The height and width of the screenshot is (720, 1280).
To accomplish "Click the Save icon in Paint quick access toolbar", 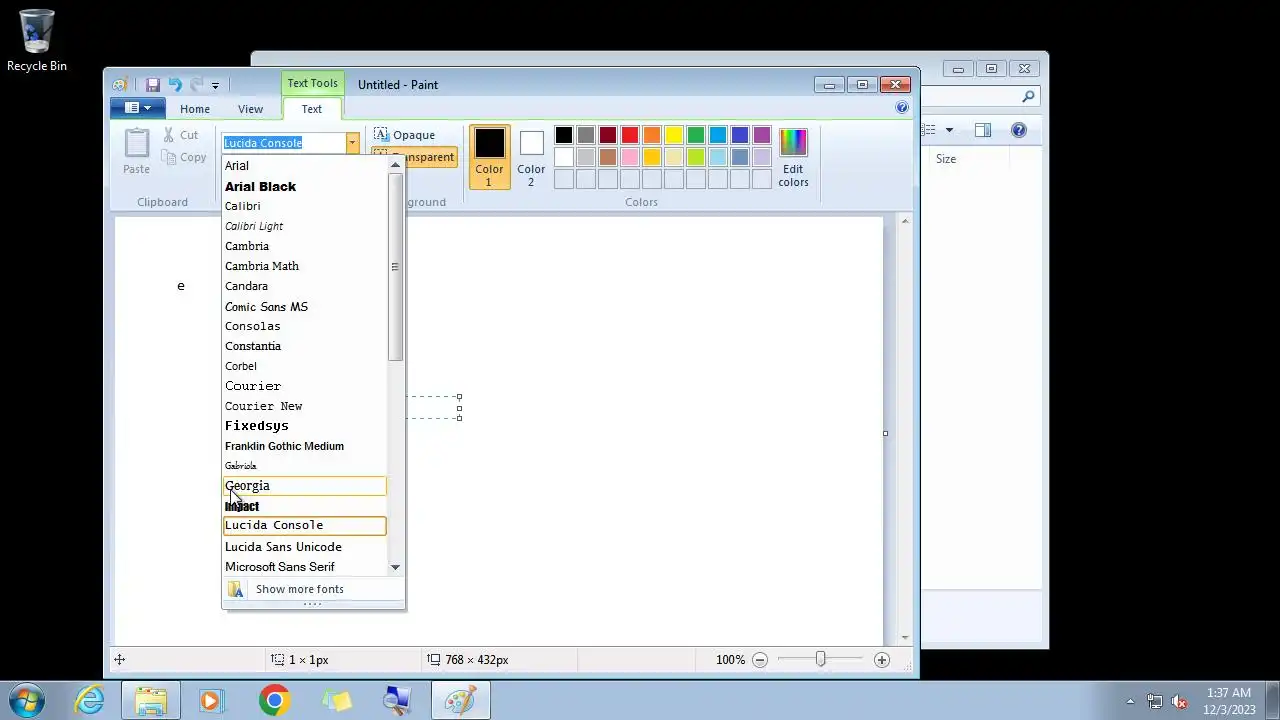I will pyautogui.click(x=153, y=85).
